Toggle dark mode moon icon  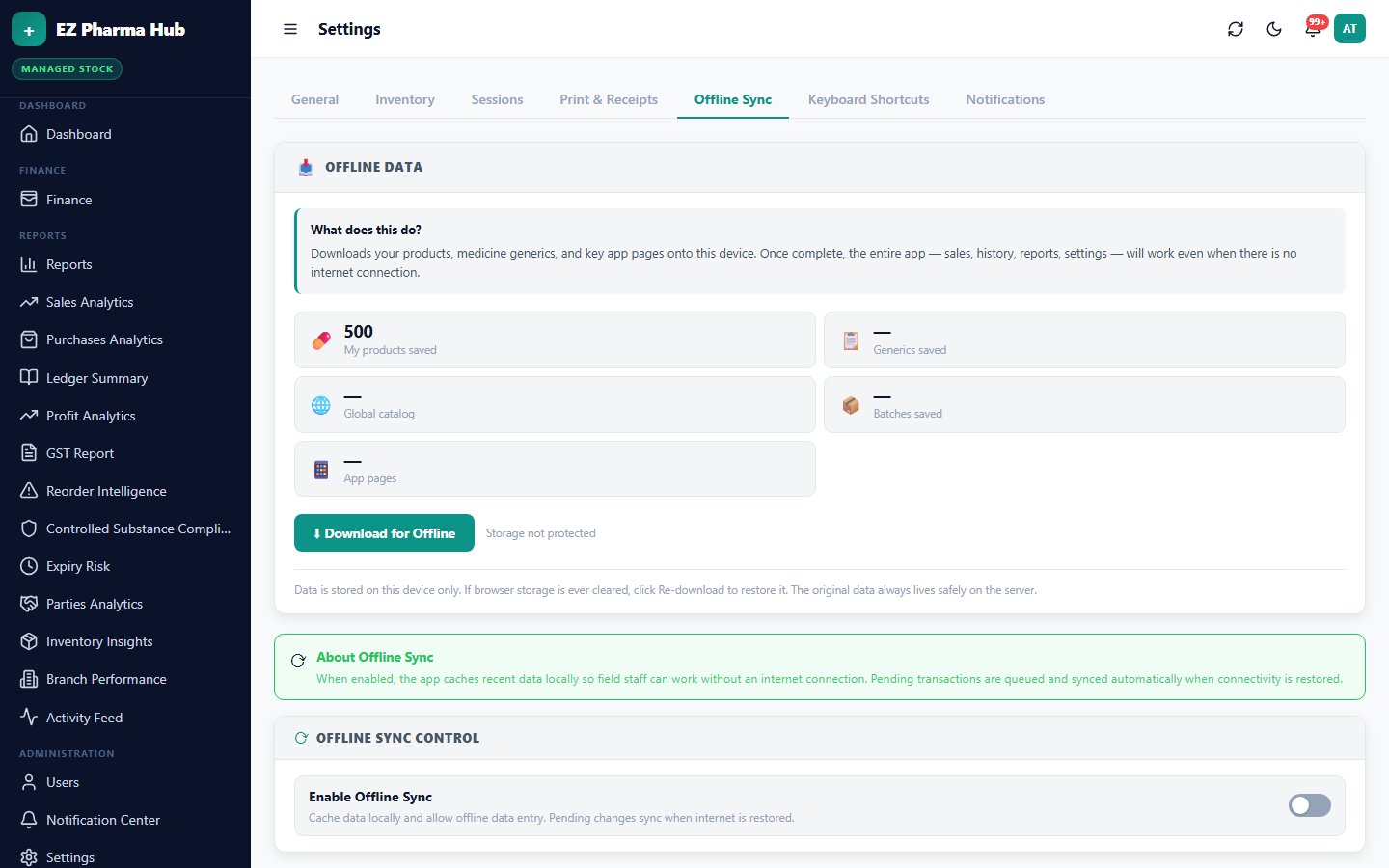coord(1274,29)
